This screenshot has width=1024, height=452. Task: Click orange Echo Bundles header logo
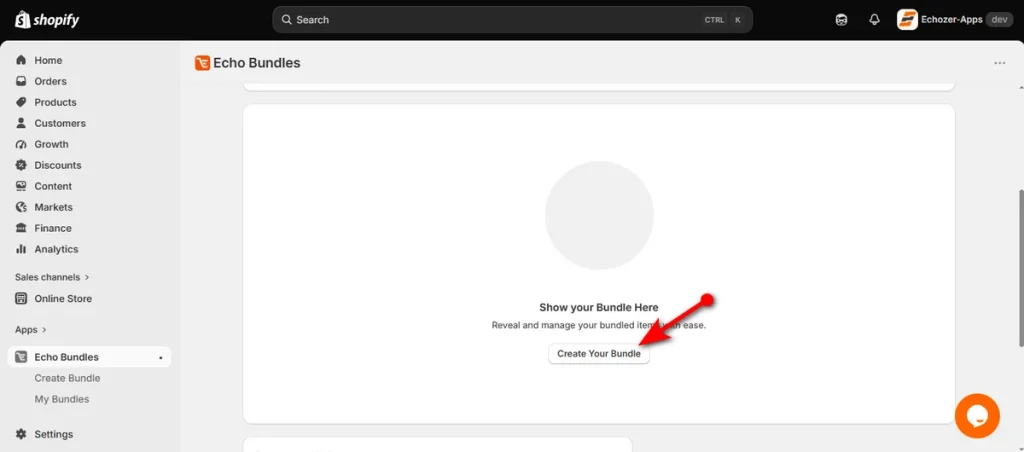click(x=202, y=63)
